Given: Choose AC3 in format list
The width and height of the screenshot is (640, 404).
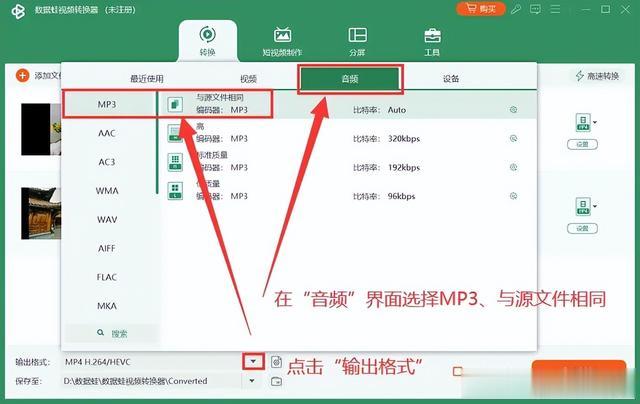Looking at the screenshot, I should pos(107,162).
